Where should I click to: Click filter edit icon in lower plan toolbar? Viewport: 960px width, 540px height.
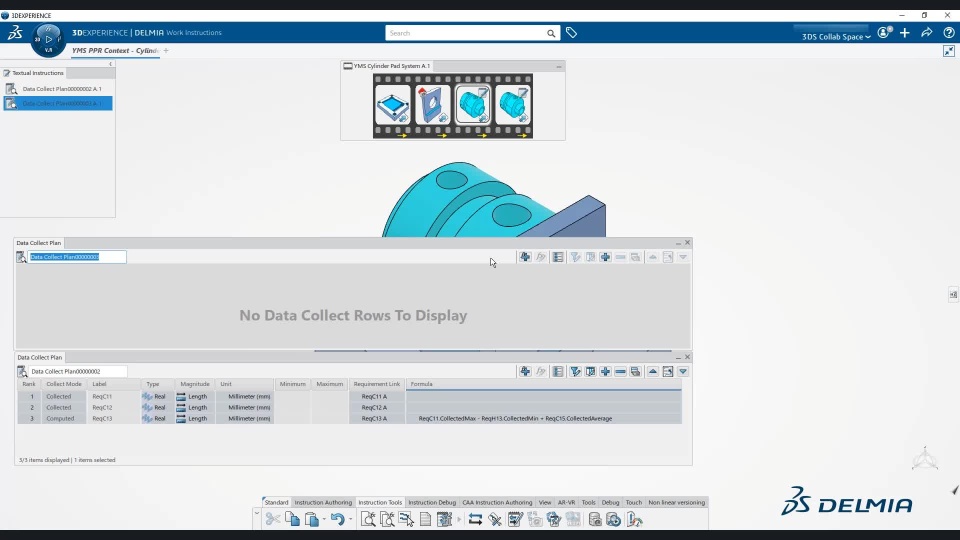click(x=575, y=372)
